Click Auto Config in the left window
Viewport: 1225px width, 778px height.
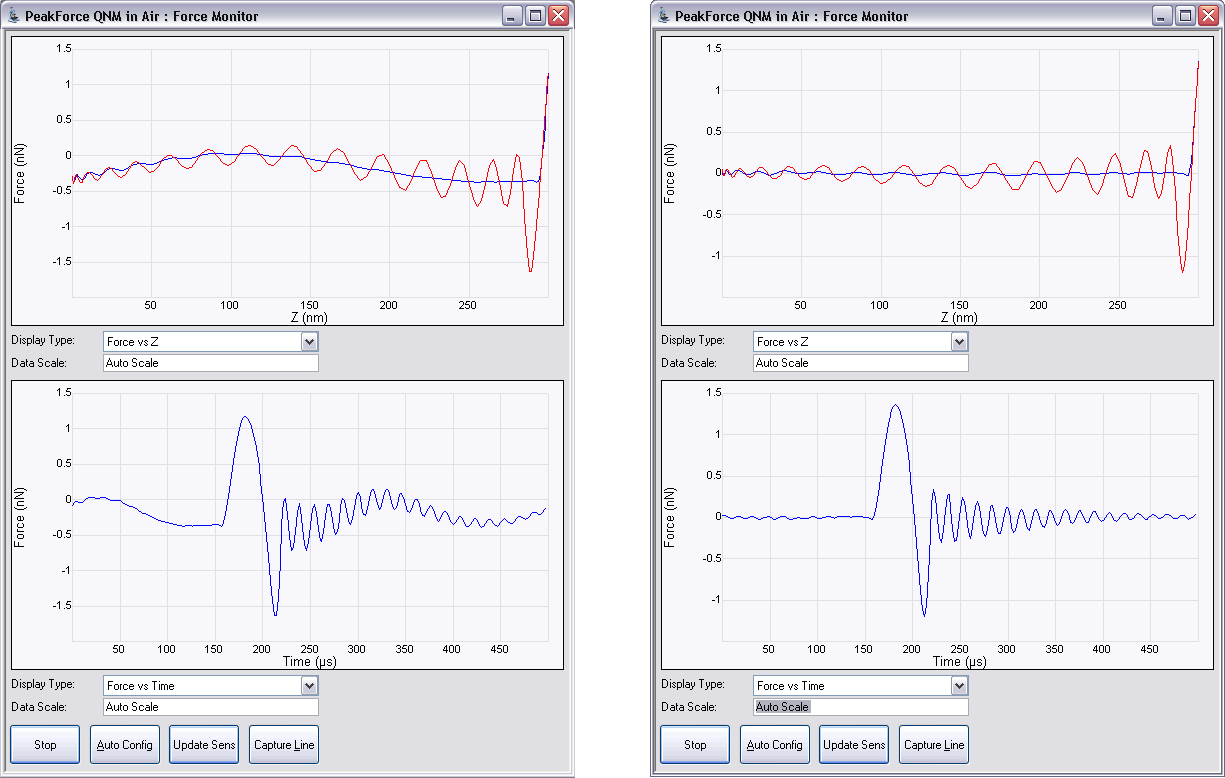point(124,744)
